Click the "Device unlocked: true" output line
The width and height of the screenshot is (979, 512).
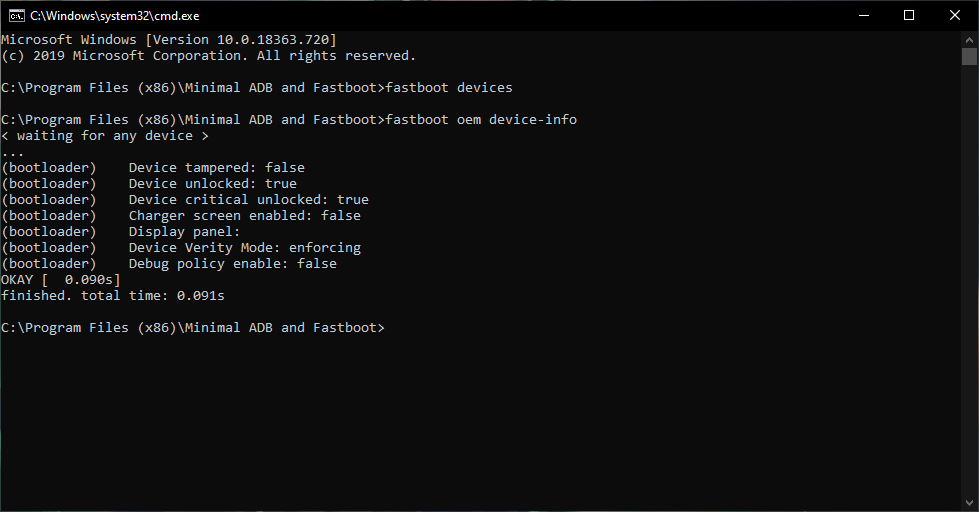(212, 184)
